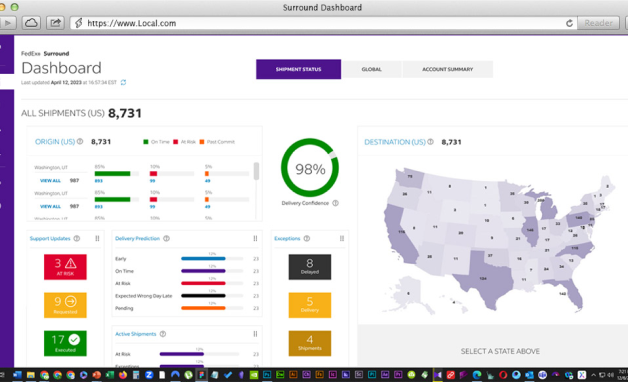Screen dimensions: 628x382
Task: Click the Active Shipments info icon
Action: coord(163,334)
